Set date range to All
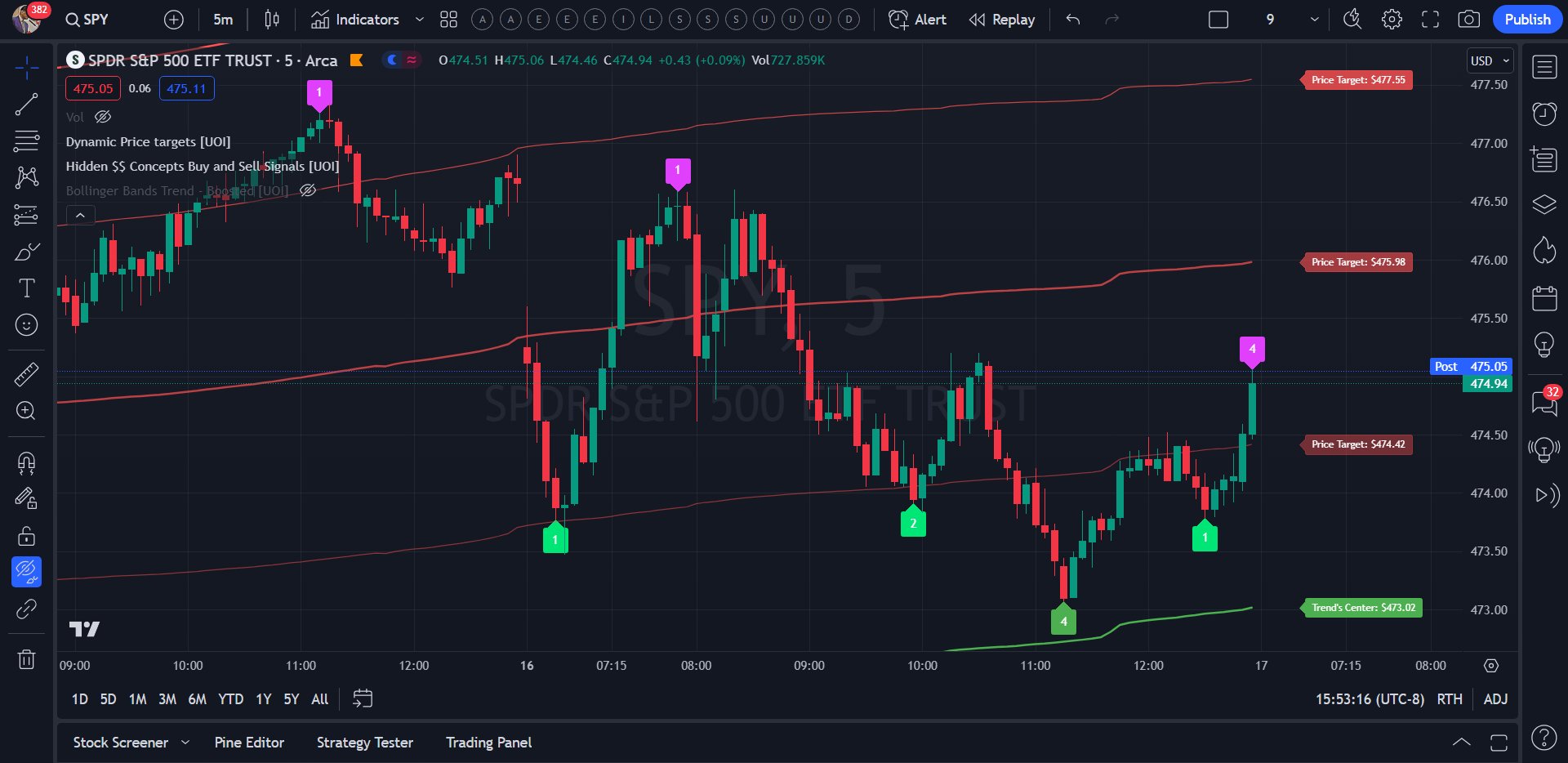The height and width of the screenshot is (763, 1568). [x=320, y=699]
